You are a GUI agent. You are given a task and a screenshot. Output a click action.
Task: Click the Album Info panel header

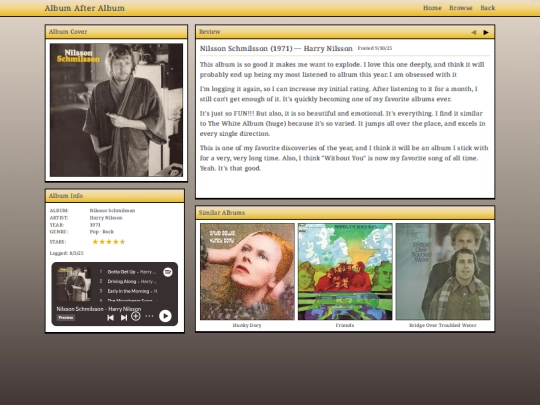(115, 196)
